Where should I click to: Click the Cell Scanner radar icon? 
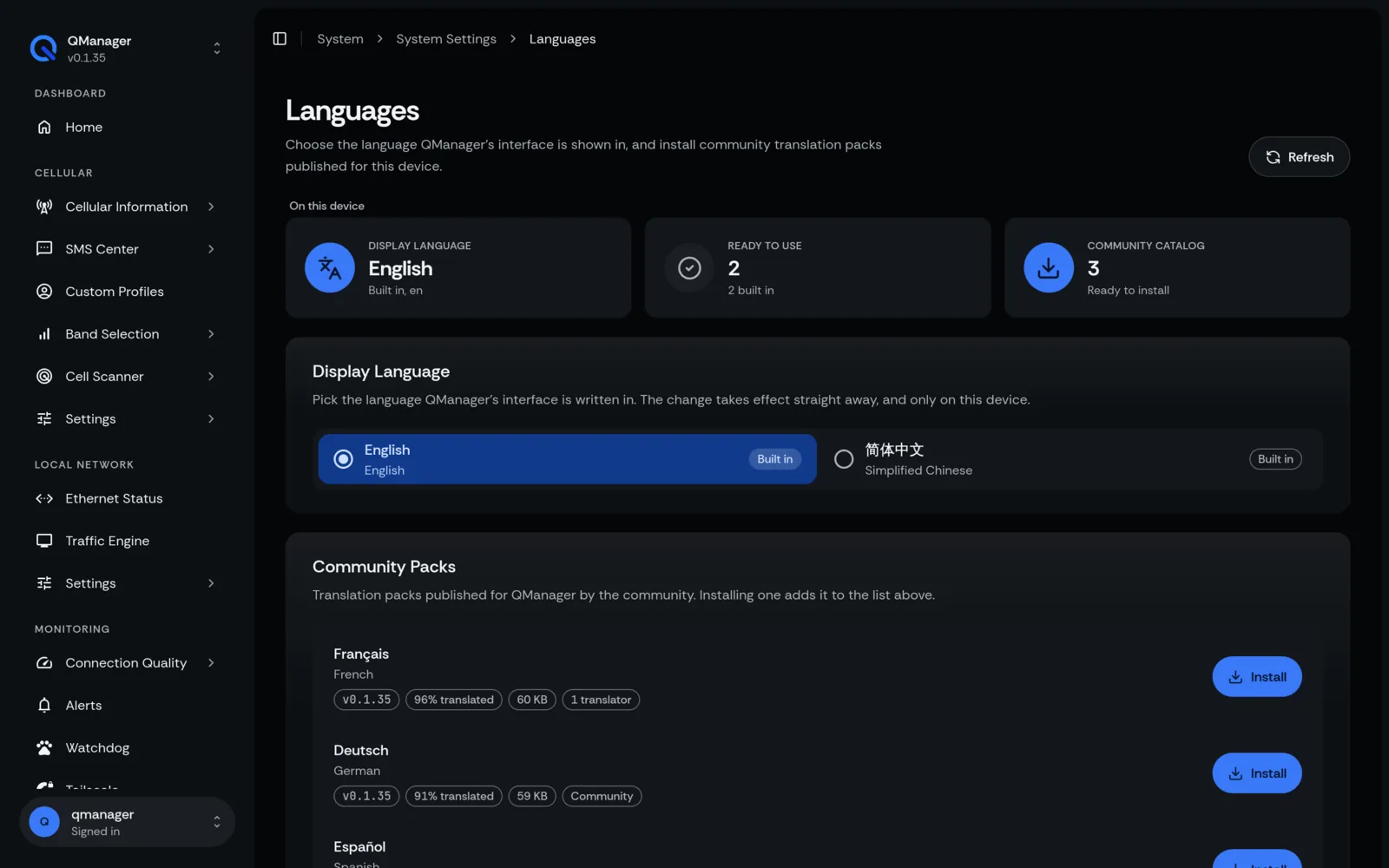click(x=44, y=377)
